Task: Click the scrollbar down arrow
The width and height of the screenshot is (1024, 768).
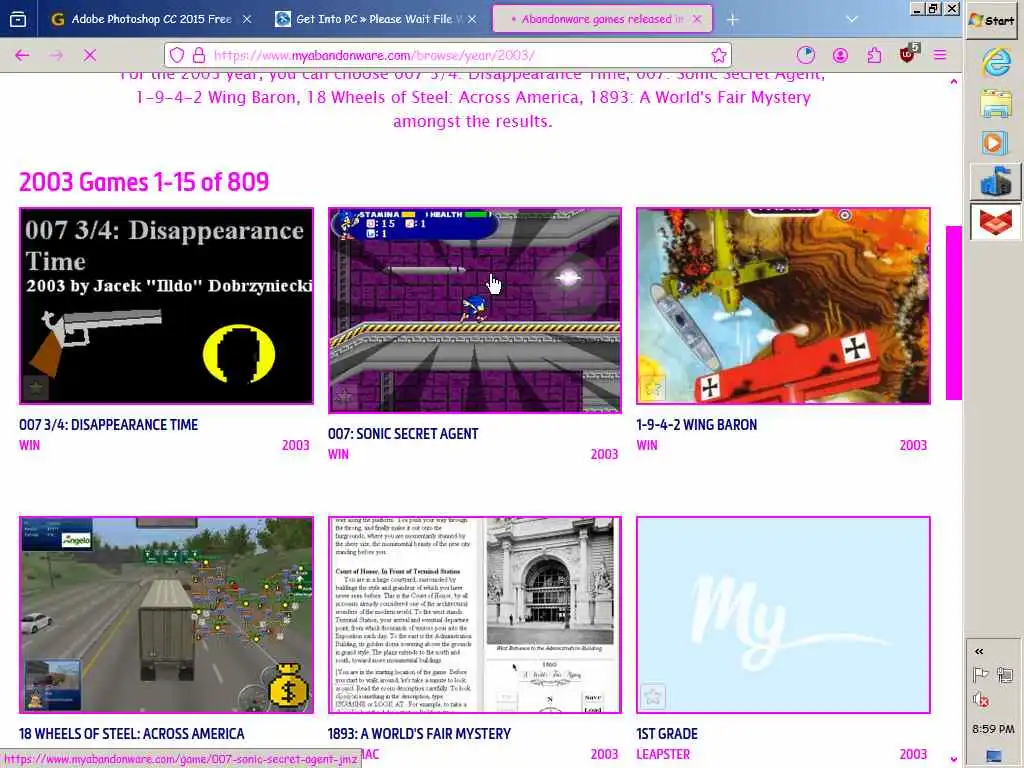Action: [953, 760]
